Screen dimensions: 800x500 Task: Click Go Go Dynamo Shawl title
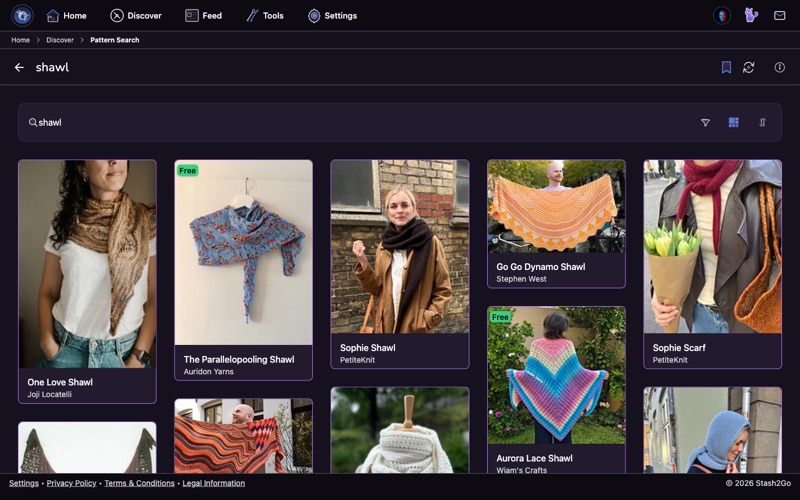(x=541, y=267)
